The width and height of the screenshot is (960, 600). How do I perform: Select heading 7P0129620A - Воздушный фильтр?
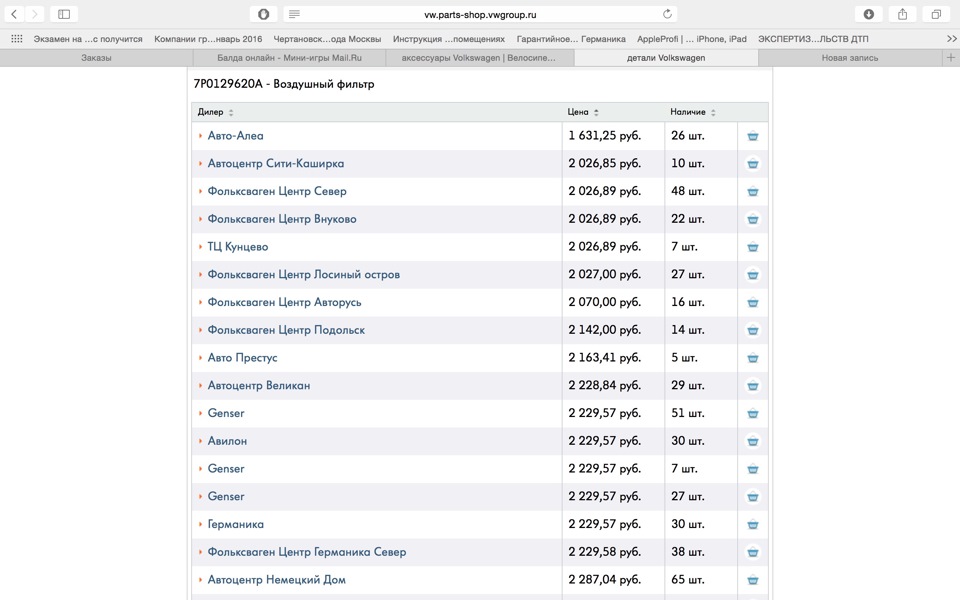283,84
